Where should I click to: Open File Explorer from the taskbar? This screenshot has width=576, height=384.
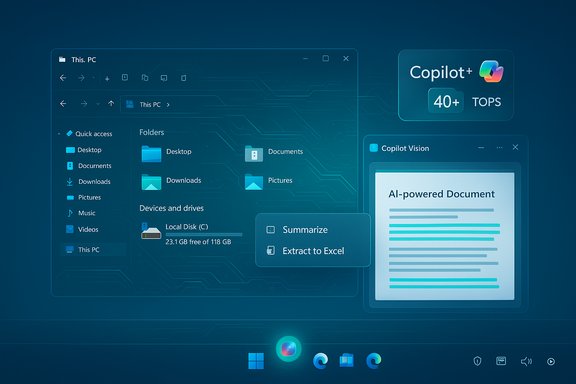346,360
